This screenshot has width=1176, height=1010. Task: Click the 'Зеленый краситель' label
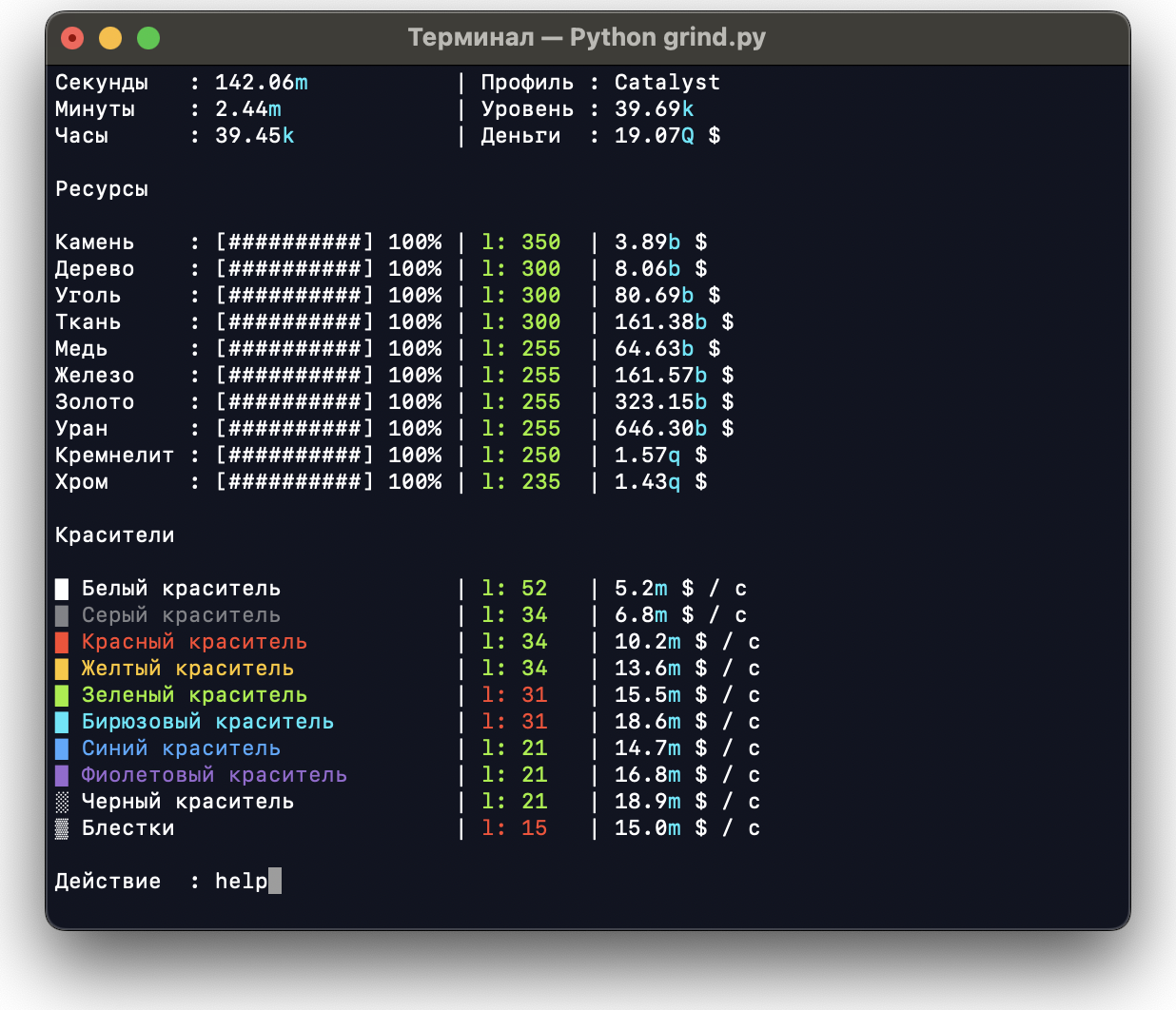pos(195,695)
